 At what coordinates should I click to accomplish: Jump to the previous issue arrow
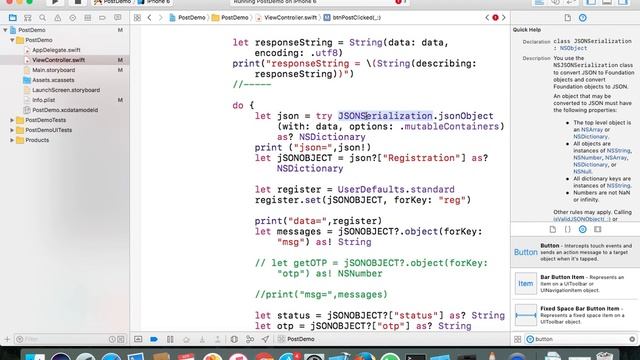(487, 18)
